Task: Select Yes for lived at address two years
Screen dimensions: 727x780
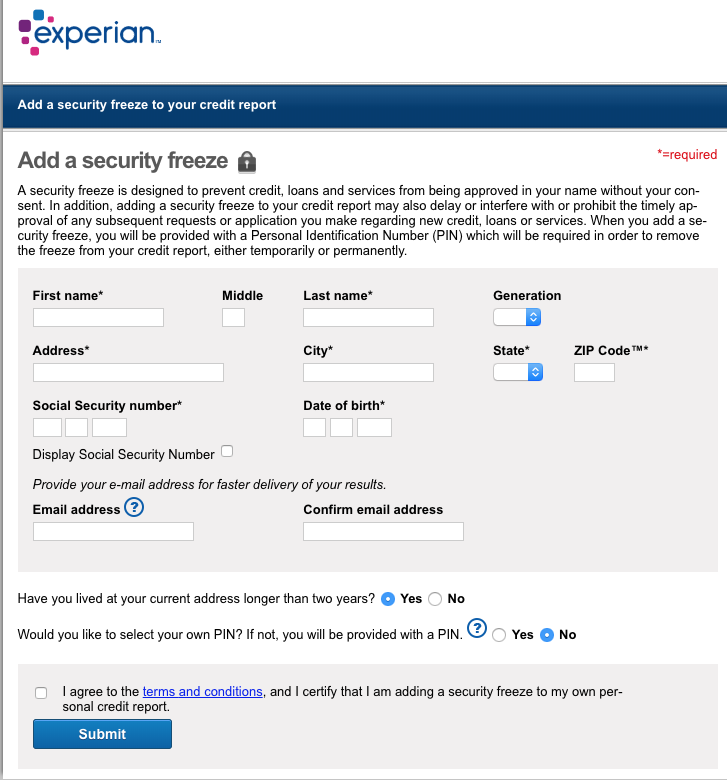Action: (388, 599)
